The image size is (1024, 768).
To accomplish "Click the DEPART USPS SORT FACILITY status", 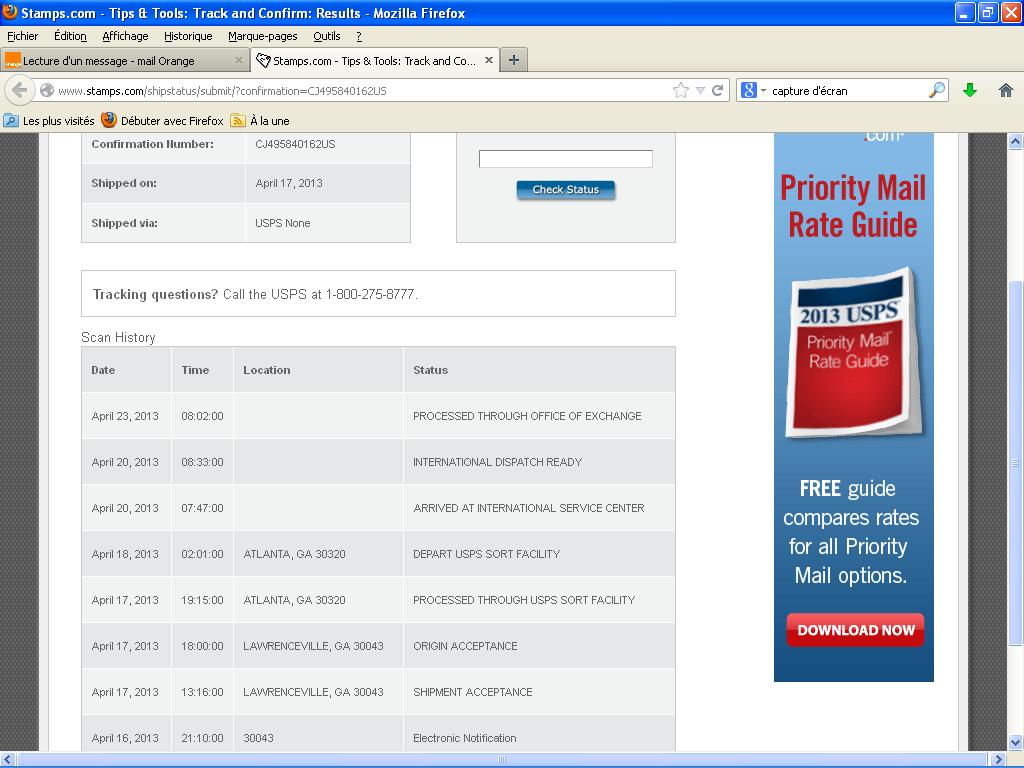I will pos(487,554).
